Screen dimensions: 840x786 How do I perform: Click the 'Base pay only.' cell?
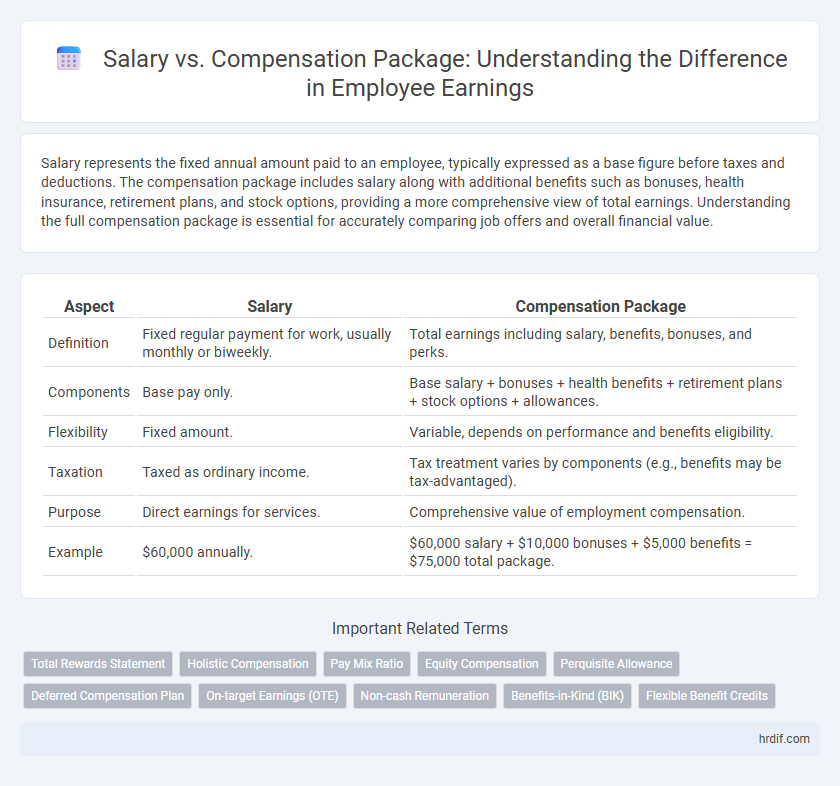[269, 392]
